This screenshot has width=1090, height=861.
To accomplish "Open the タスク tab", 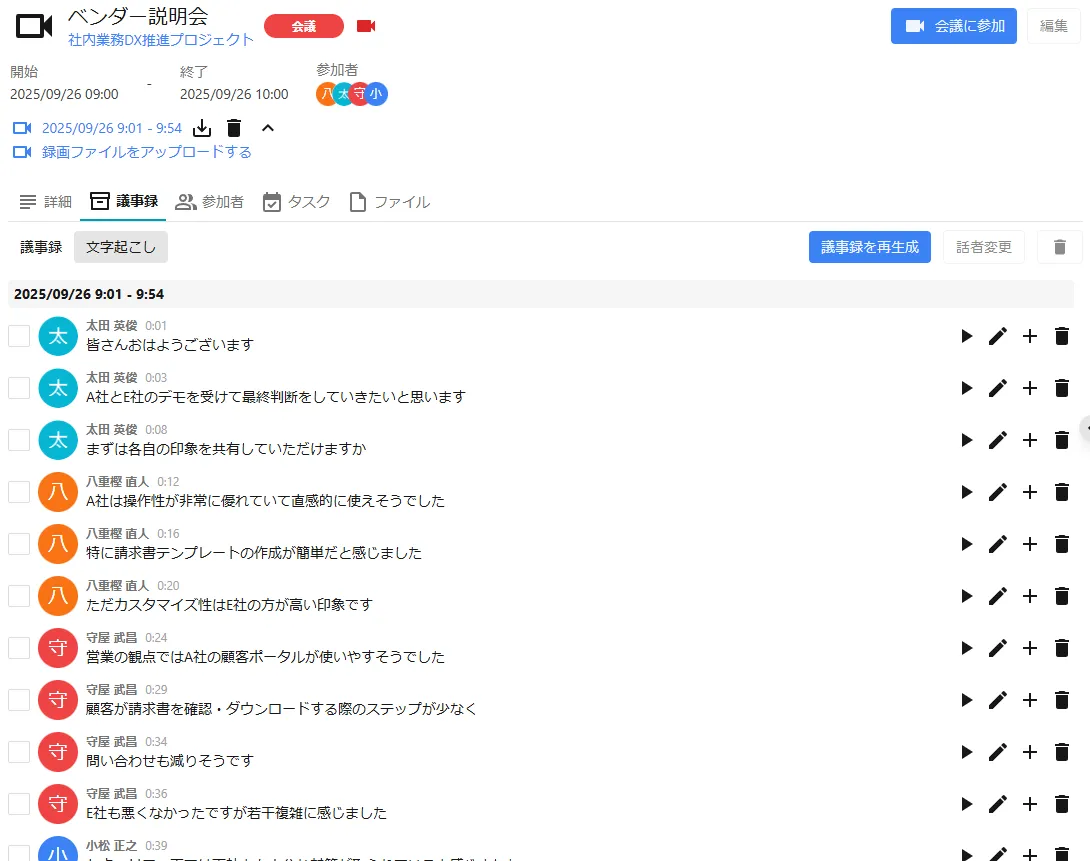I will click(x=296, y=202).
